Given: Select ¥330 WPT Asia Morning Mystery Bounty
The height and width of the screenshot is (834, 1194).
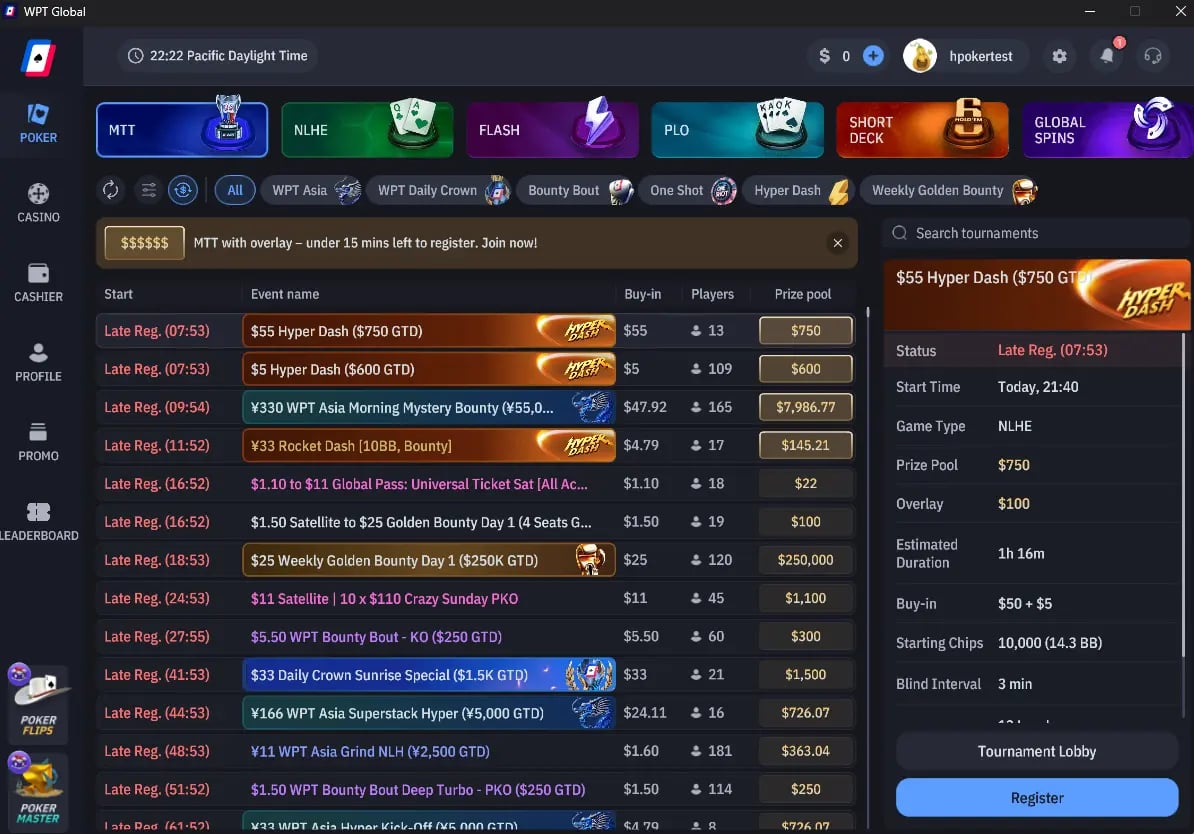Looking at the screenshot, I should tap(475, 407).
